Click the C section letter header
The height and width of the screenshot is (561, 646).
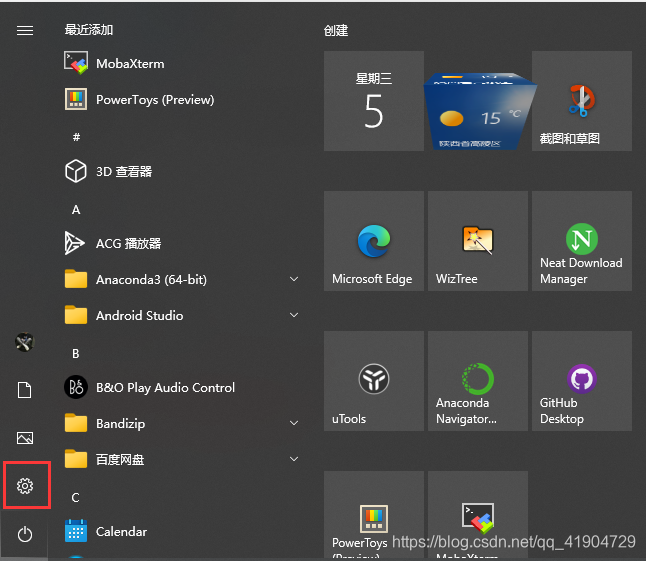point(75,498)
